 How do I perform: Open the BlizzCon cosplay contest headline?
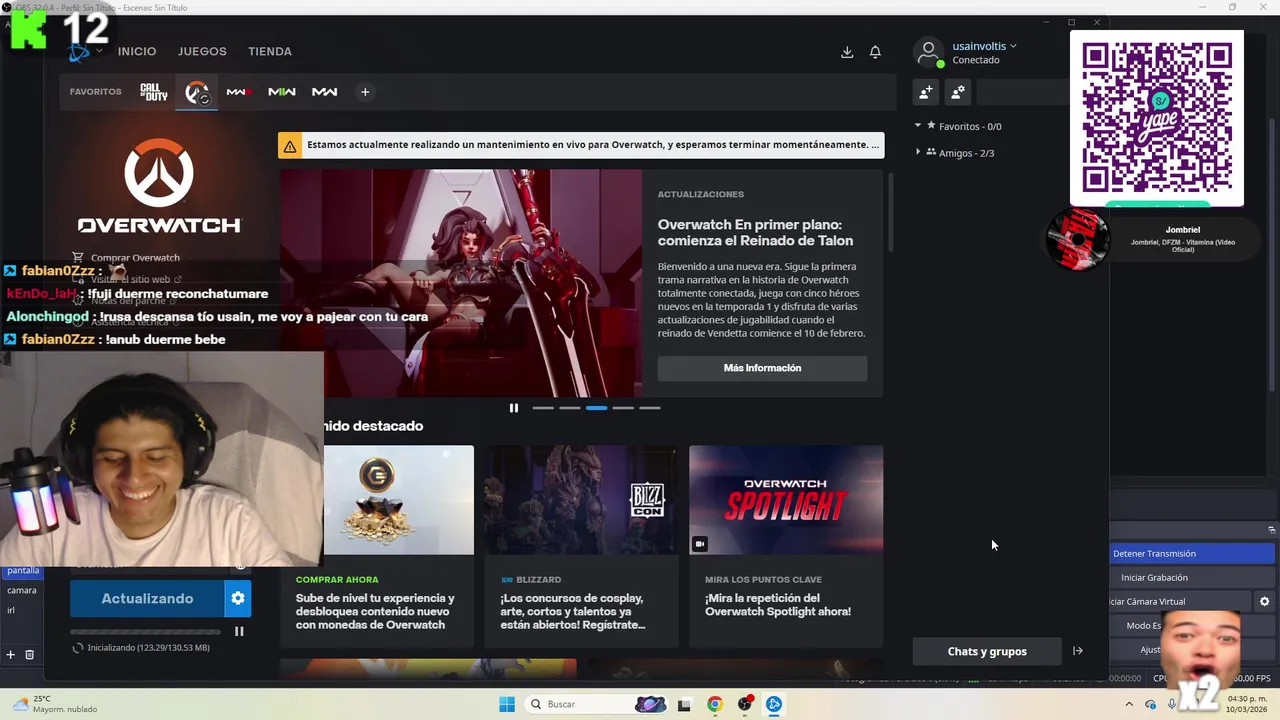(573, 611)
